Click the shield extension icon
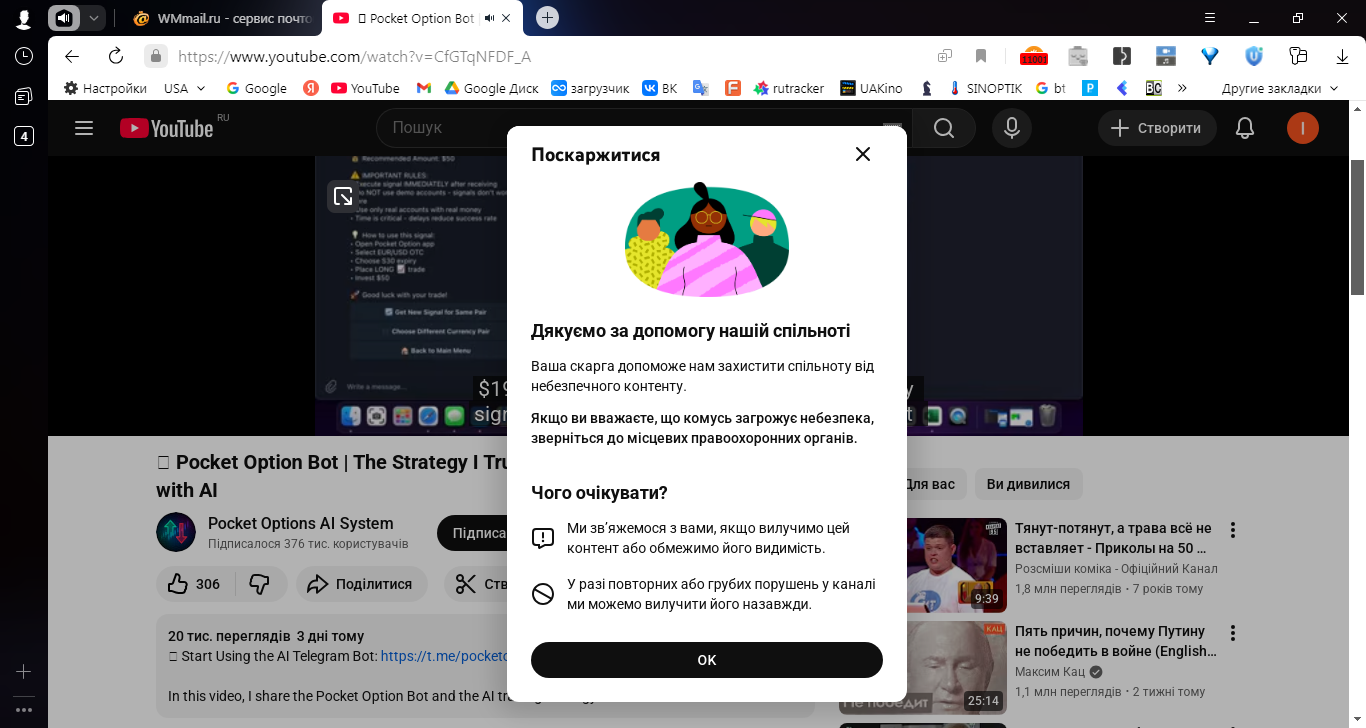 click(1254, 56)
